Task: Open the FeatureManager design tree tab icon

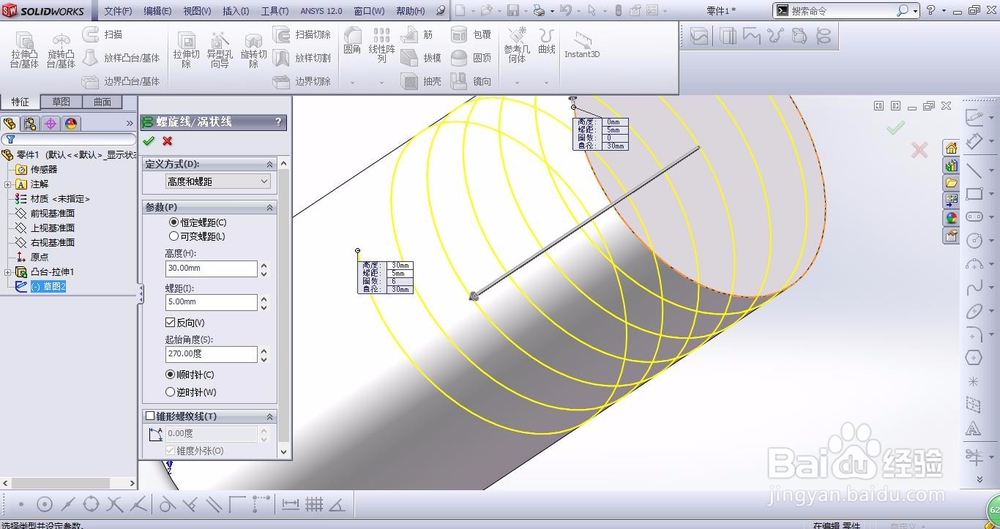Action: tap(10, 123)
